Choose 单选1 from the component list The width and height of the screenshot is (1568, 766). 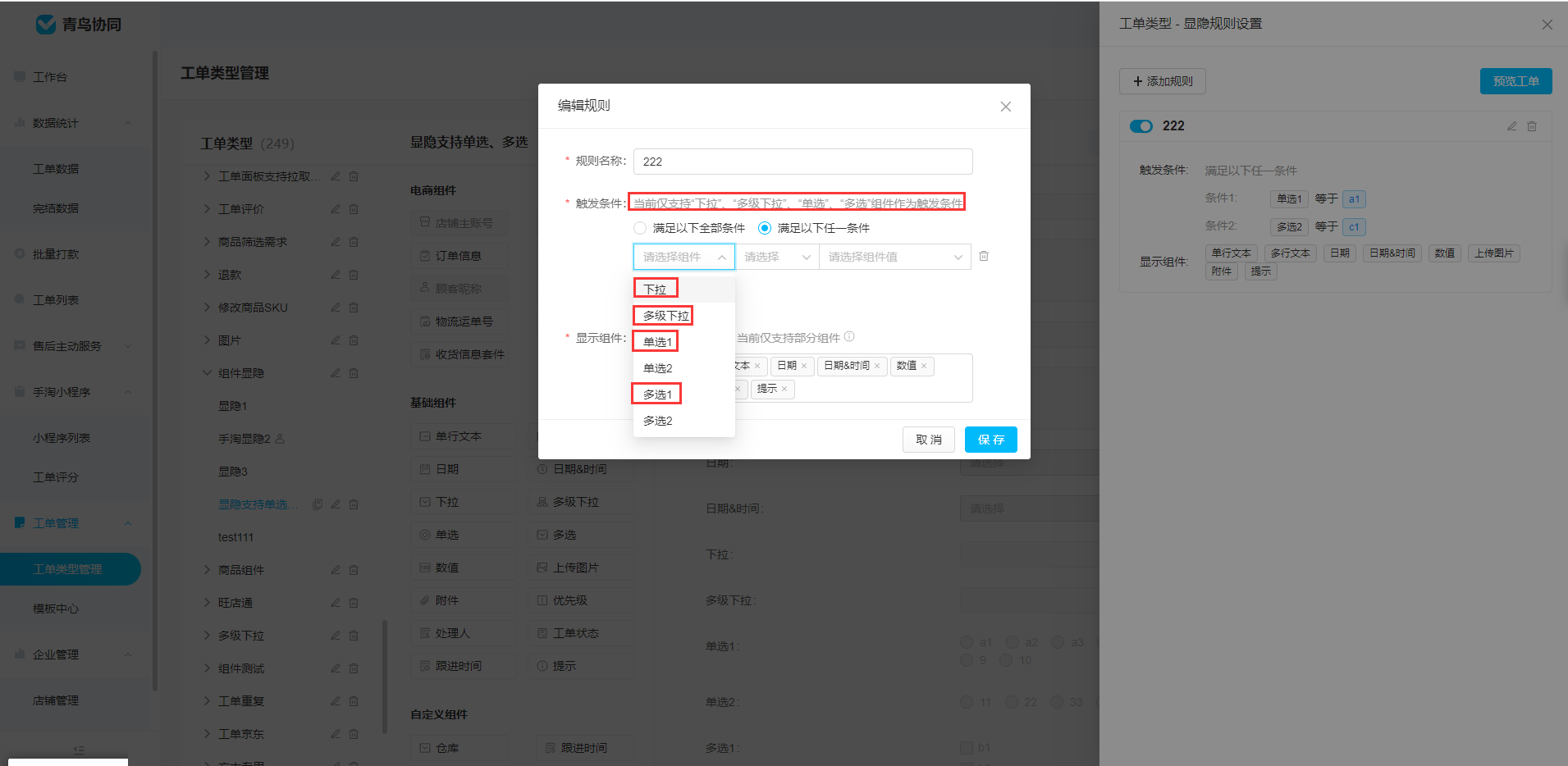click(x=684, y=342)
